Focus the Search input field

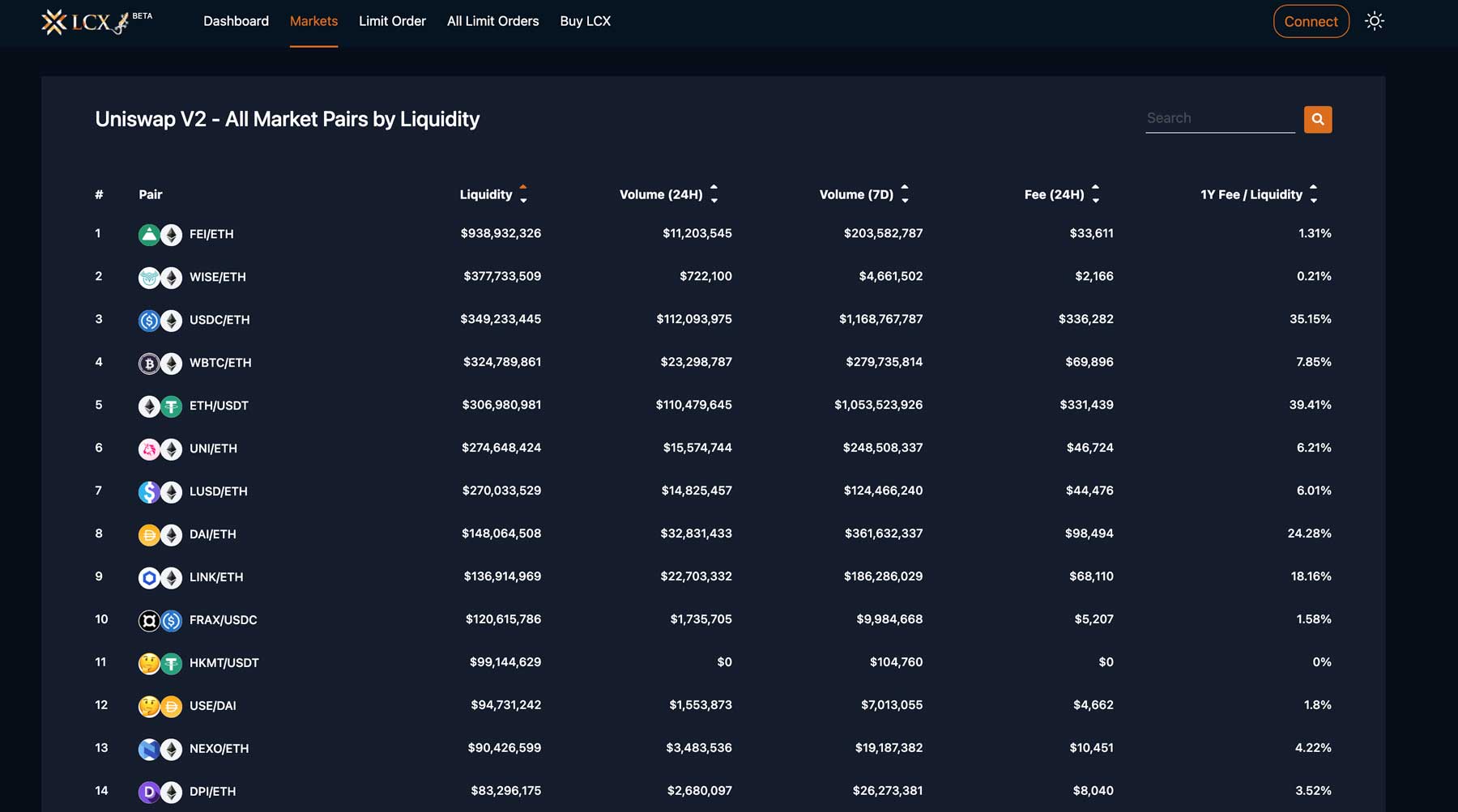(1219, 118)
